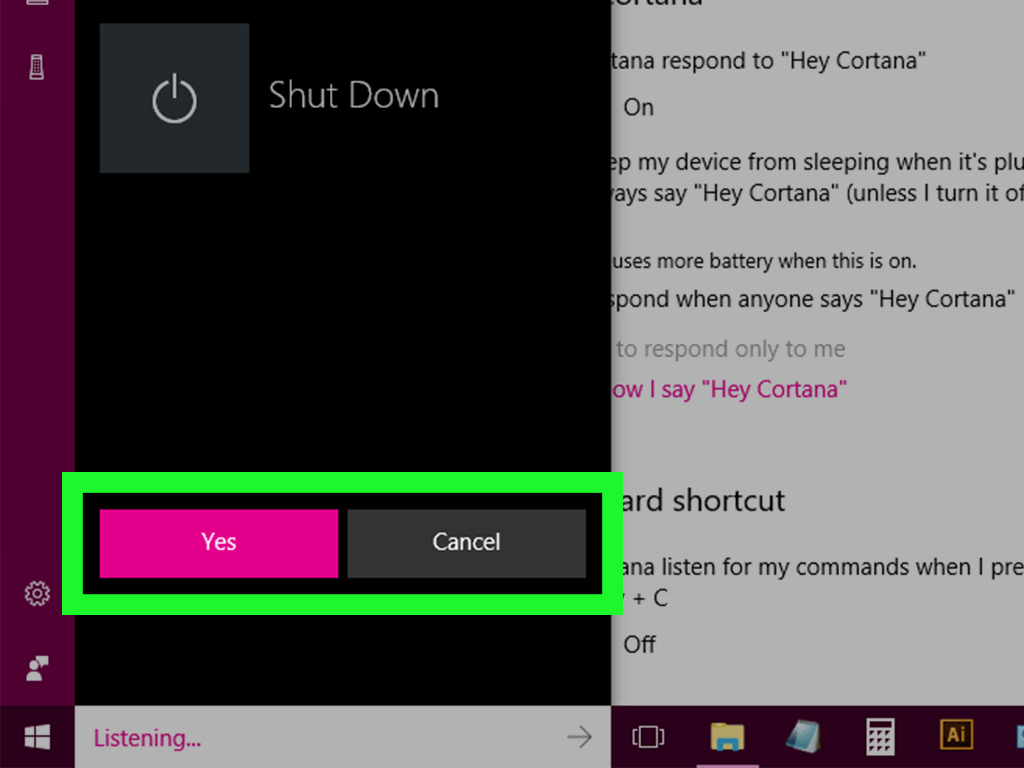Select 'respond only to me' option
Viewport: 1024px width, 768px height.
click(x=730, y=349)
